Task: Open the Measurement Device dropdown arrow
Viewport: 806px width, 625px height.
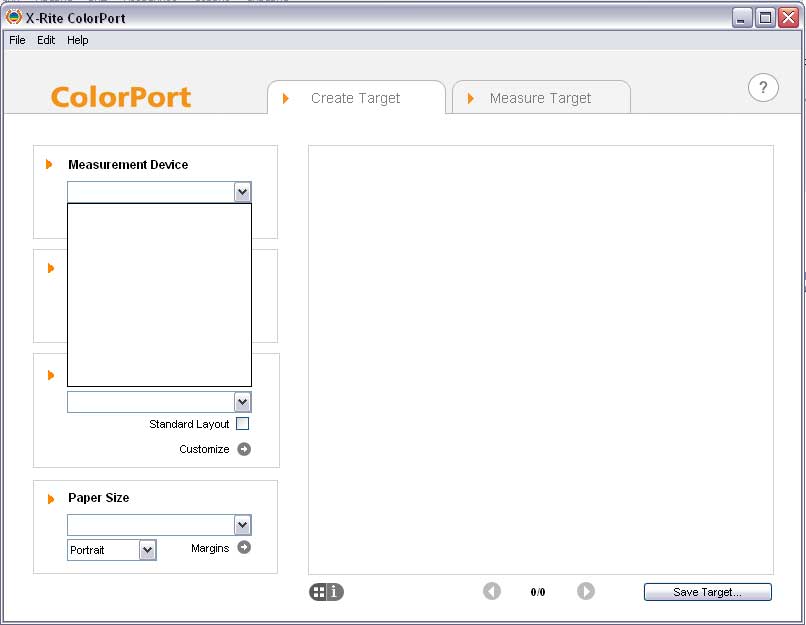Action: coord(243,192)
